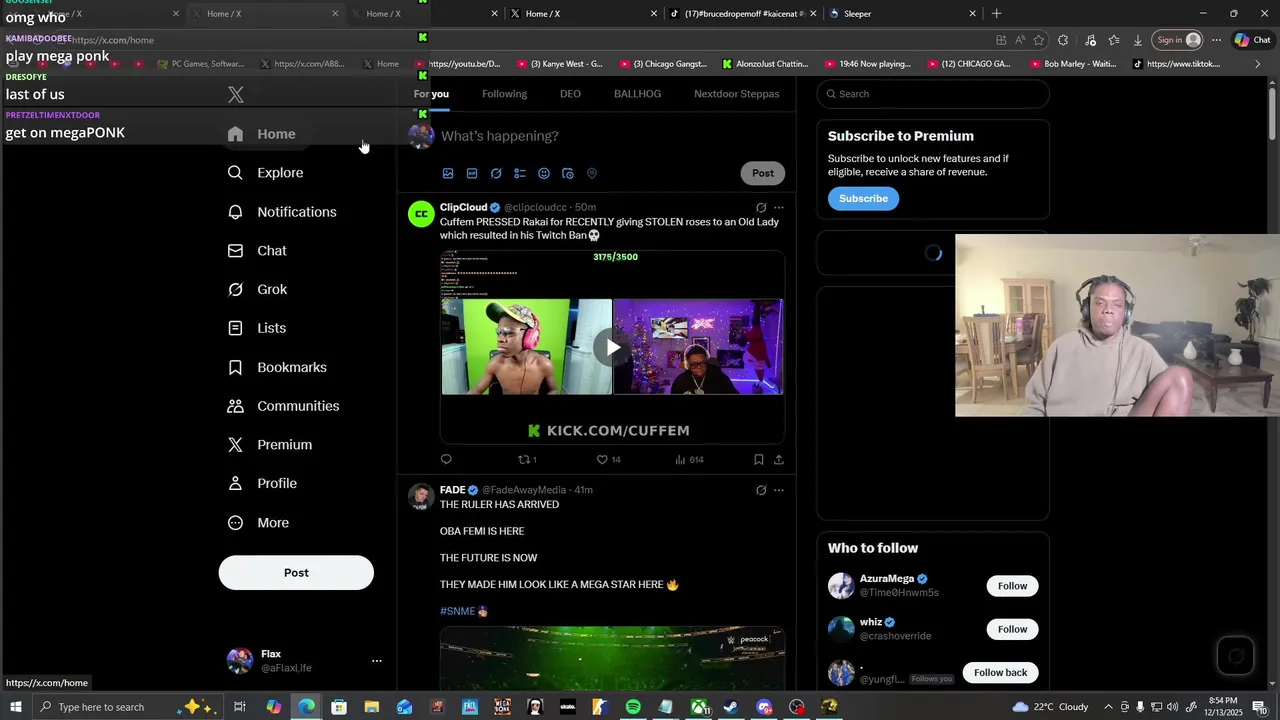Click the Bookmarks ribbon icon in sidebar

click(x=235, y=367)
